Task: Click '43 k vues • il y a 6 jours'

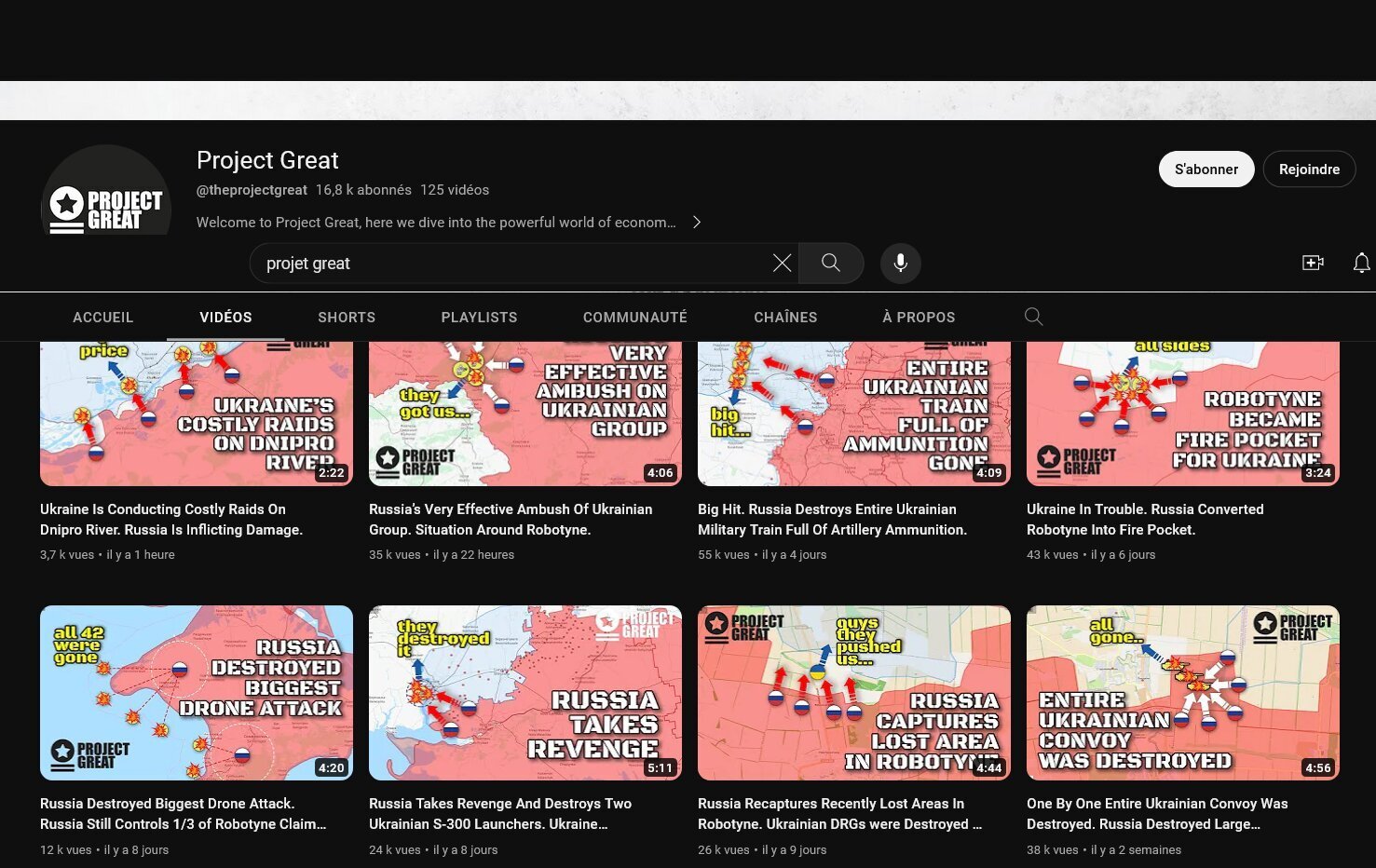Action: (x=1091, y=555)
